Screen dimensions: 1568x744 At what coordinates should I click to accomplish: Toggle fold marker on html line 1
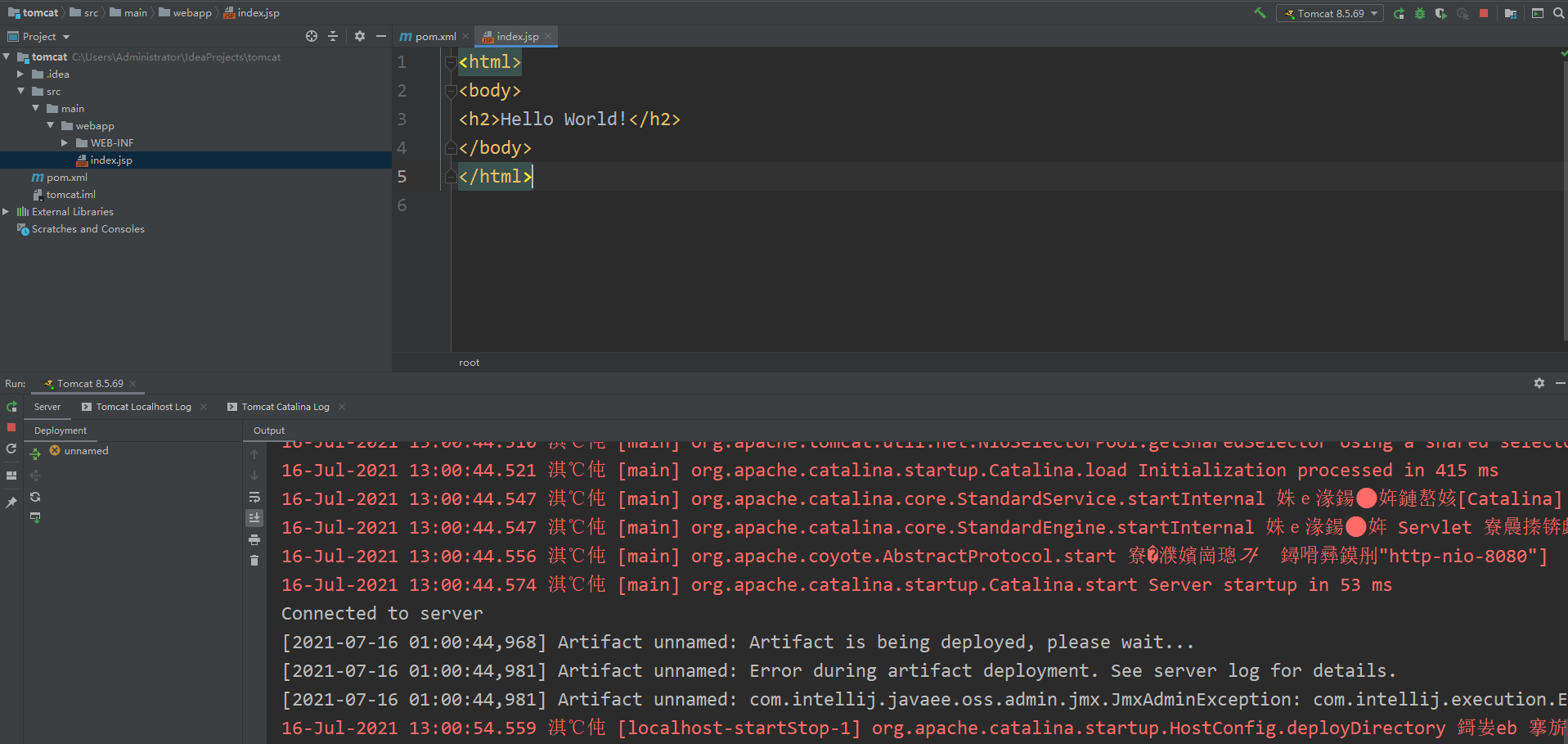(451, 62)
